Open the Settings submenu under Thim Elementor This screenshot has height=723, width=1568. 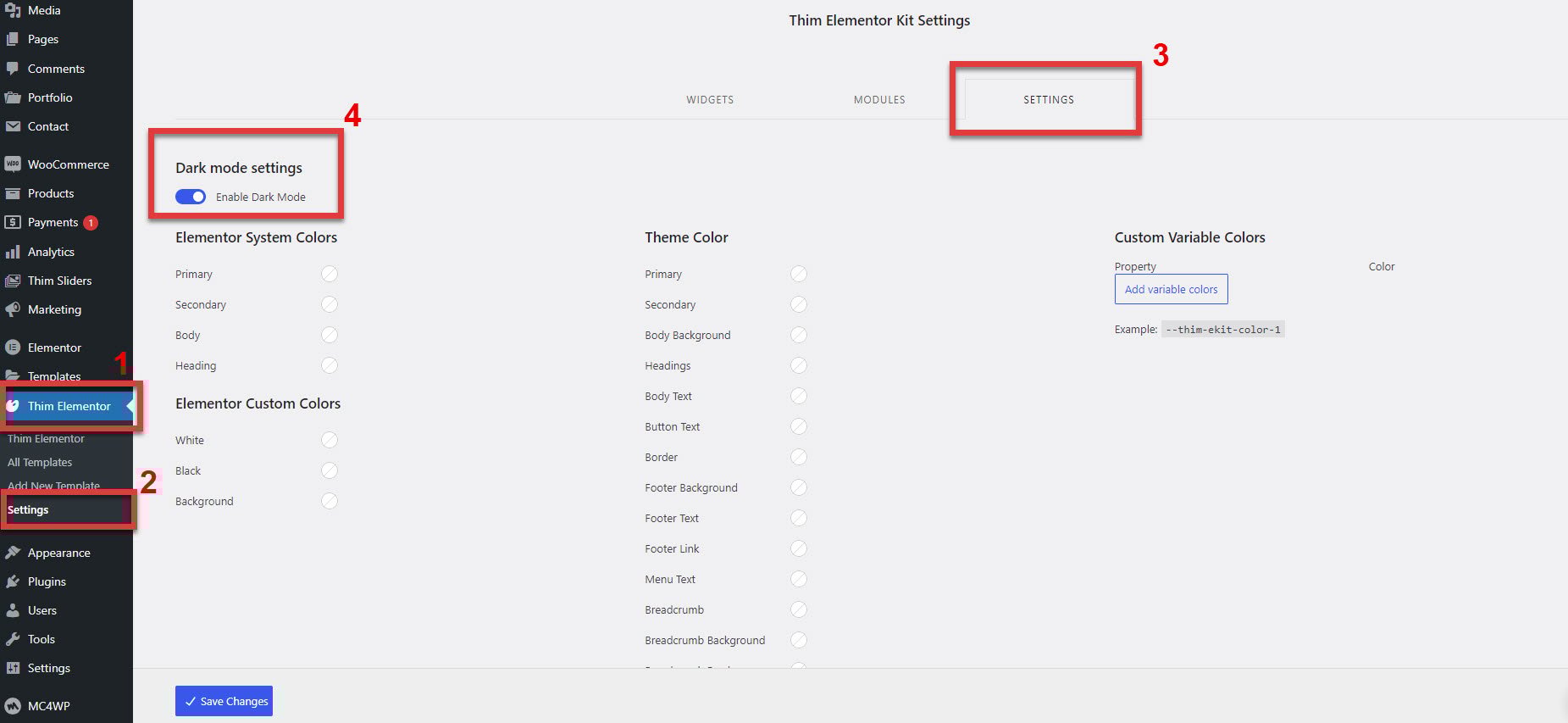pos(28,509)
